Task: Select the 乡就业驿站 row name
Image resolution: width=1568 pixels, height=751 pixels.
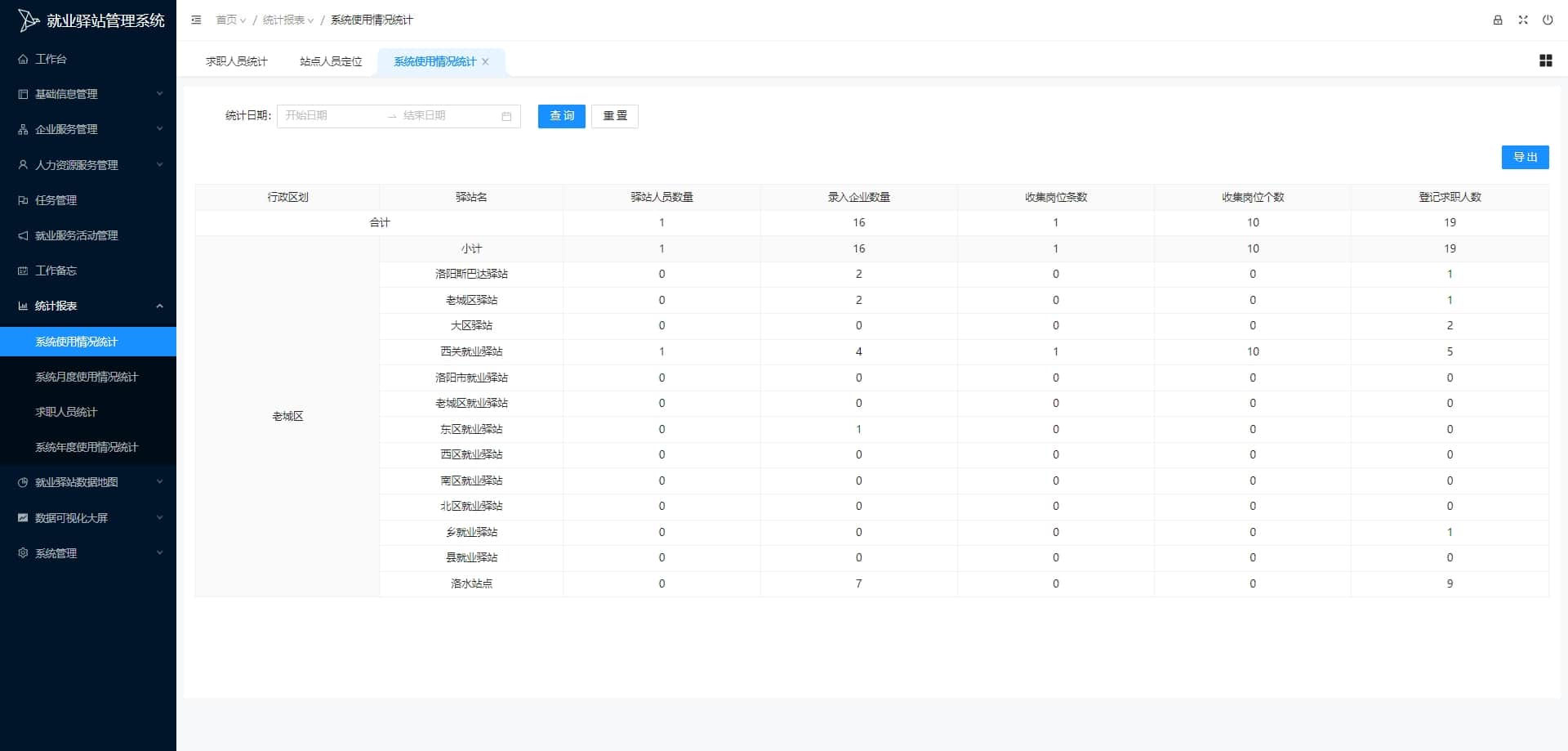Action: [x=471, y=532]
